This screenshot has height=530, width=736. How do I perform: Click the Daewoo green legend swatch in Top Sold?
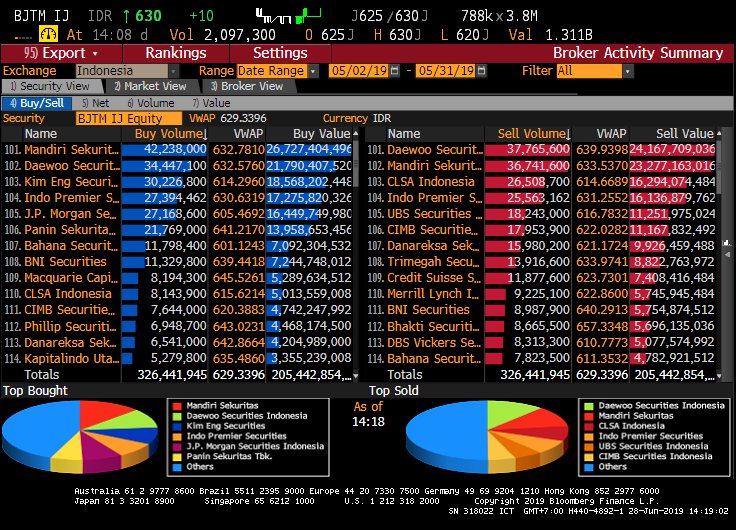pyautogui.click(x=589, y=406)
